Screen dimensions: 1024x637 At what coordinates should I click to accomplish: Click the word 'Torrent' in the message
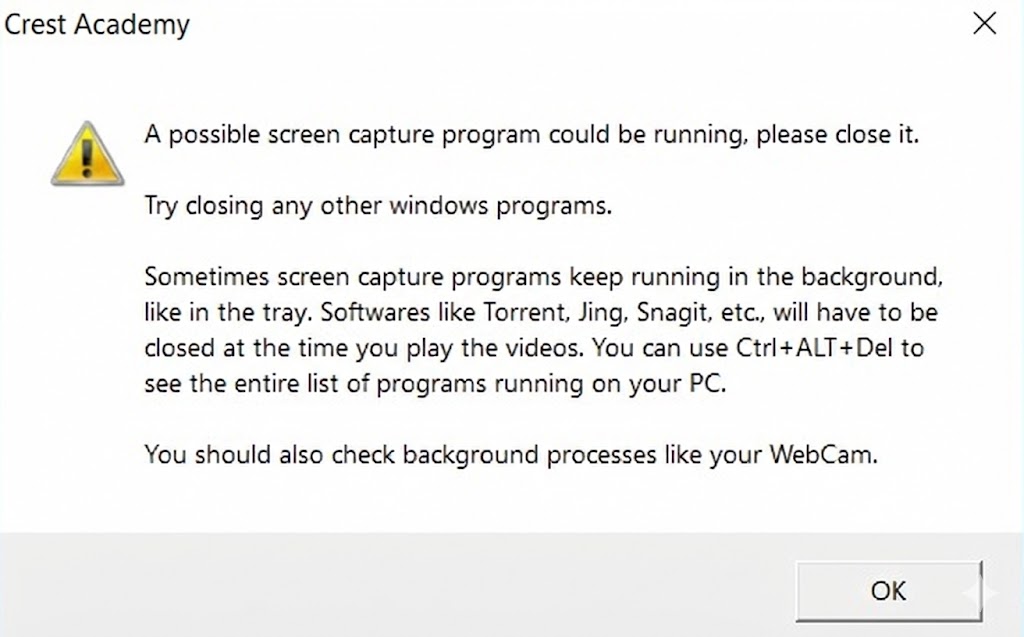(x=525, y=312)
